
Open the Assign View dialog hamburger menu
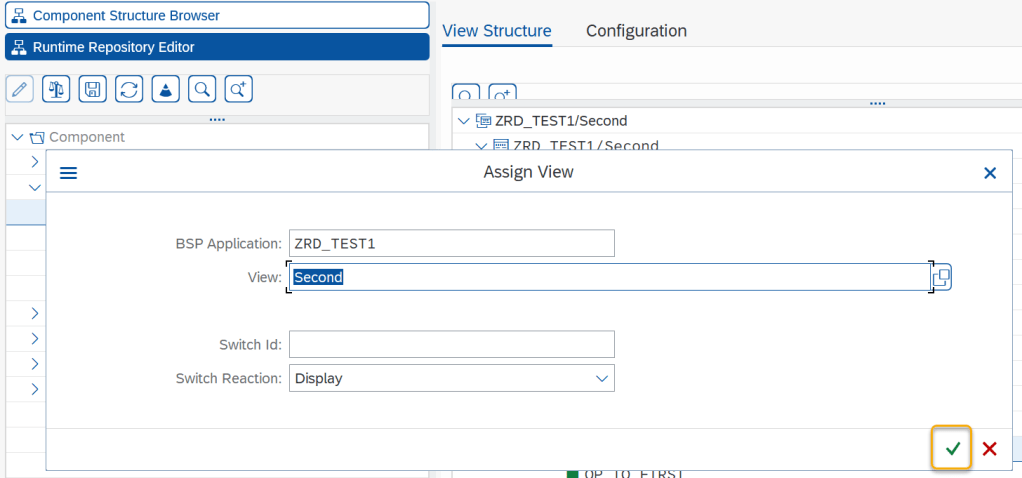(68, 173)
